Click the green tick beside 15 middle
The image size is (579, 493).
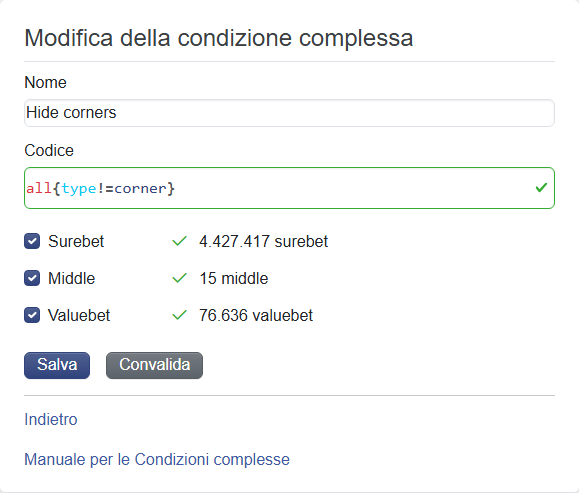coord(179,278)
